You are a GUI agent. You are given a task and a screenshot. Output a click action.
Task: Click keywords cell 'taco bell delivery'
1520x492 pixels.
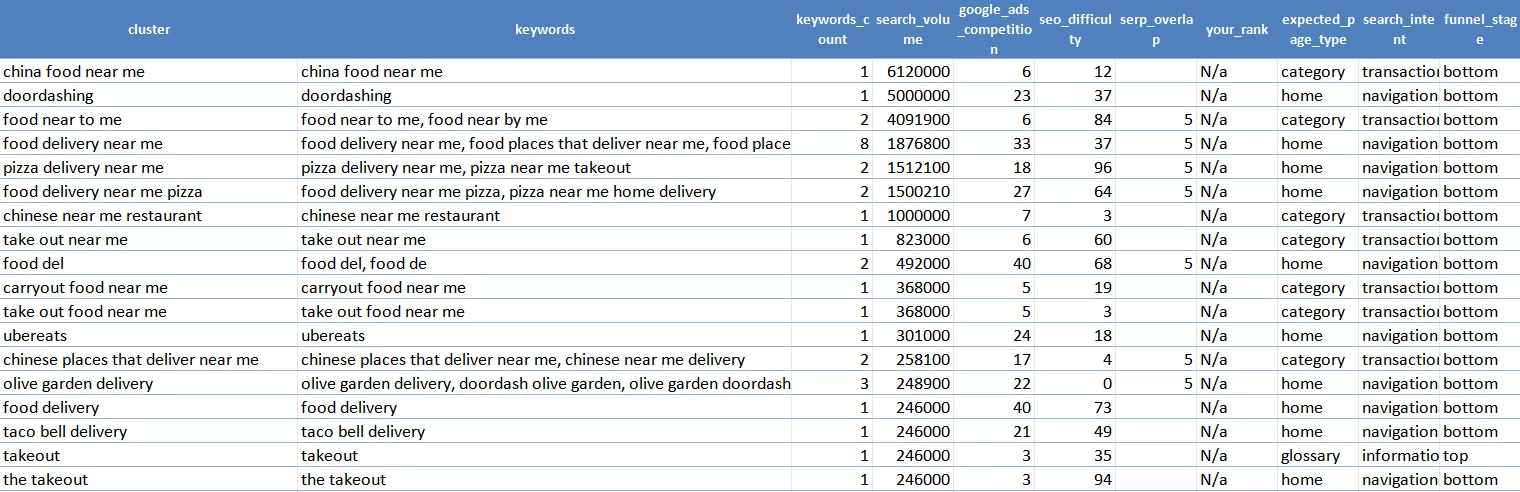click(545, 431)
